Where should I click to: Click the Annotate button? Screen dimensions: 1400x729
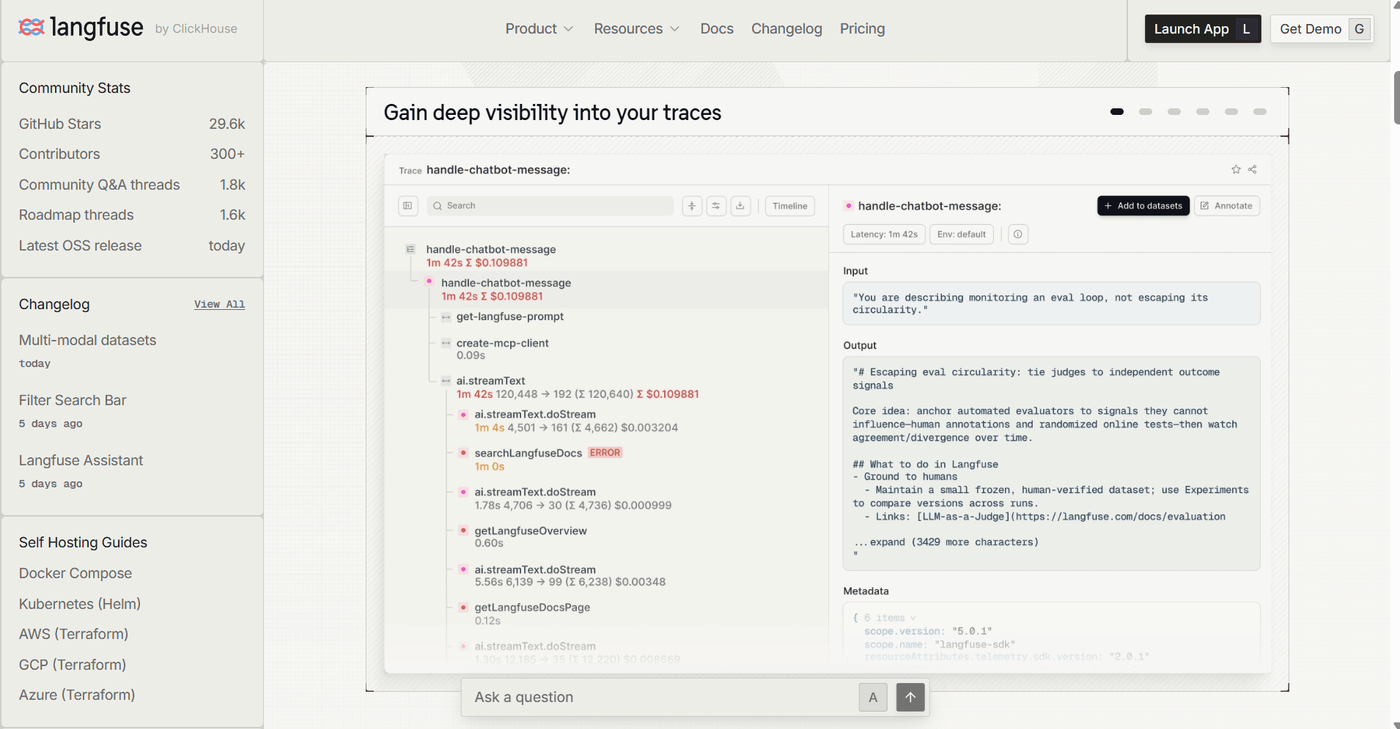coord(1227,206)
